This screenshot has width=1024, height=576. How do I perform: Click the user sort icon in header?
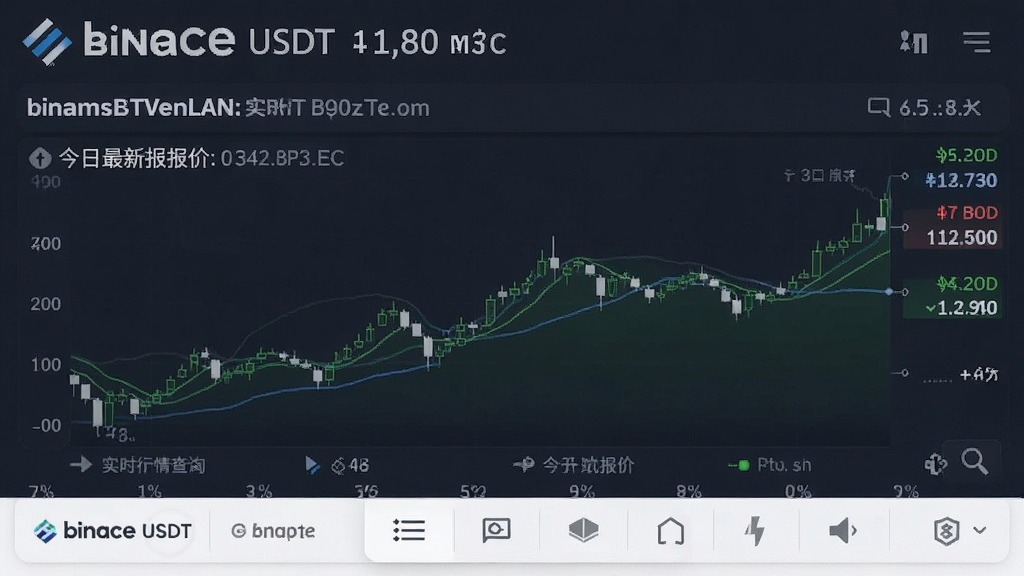(x=914, y=42)
